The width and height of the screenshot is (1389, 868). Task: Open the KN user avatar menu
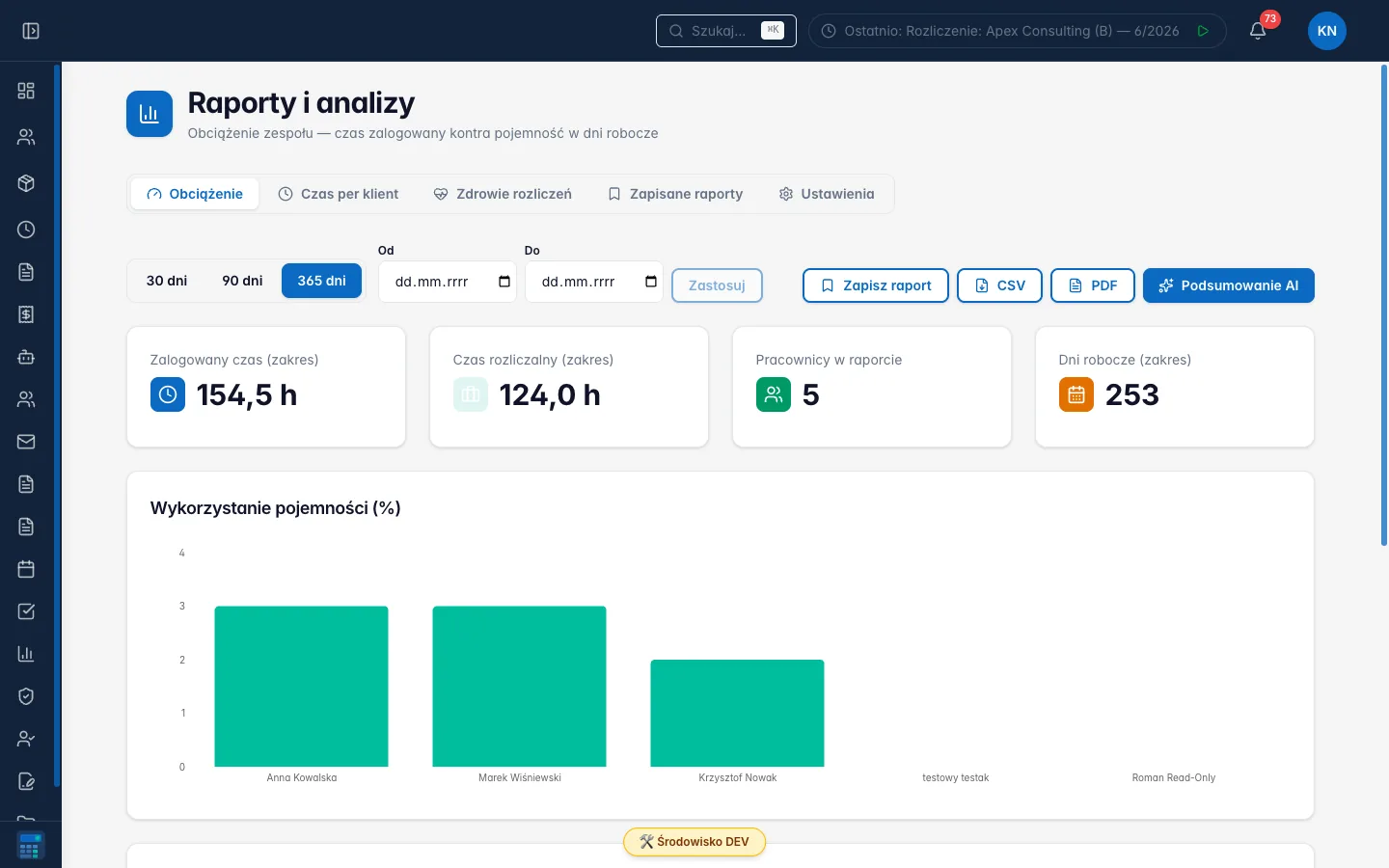click(1327, 31)
